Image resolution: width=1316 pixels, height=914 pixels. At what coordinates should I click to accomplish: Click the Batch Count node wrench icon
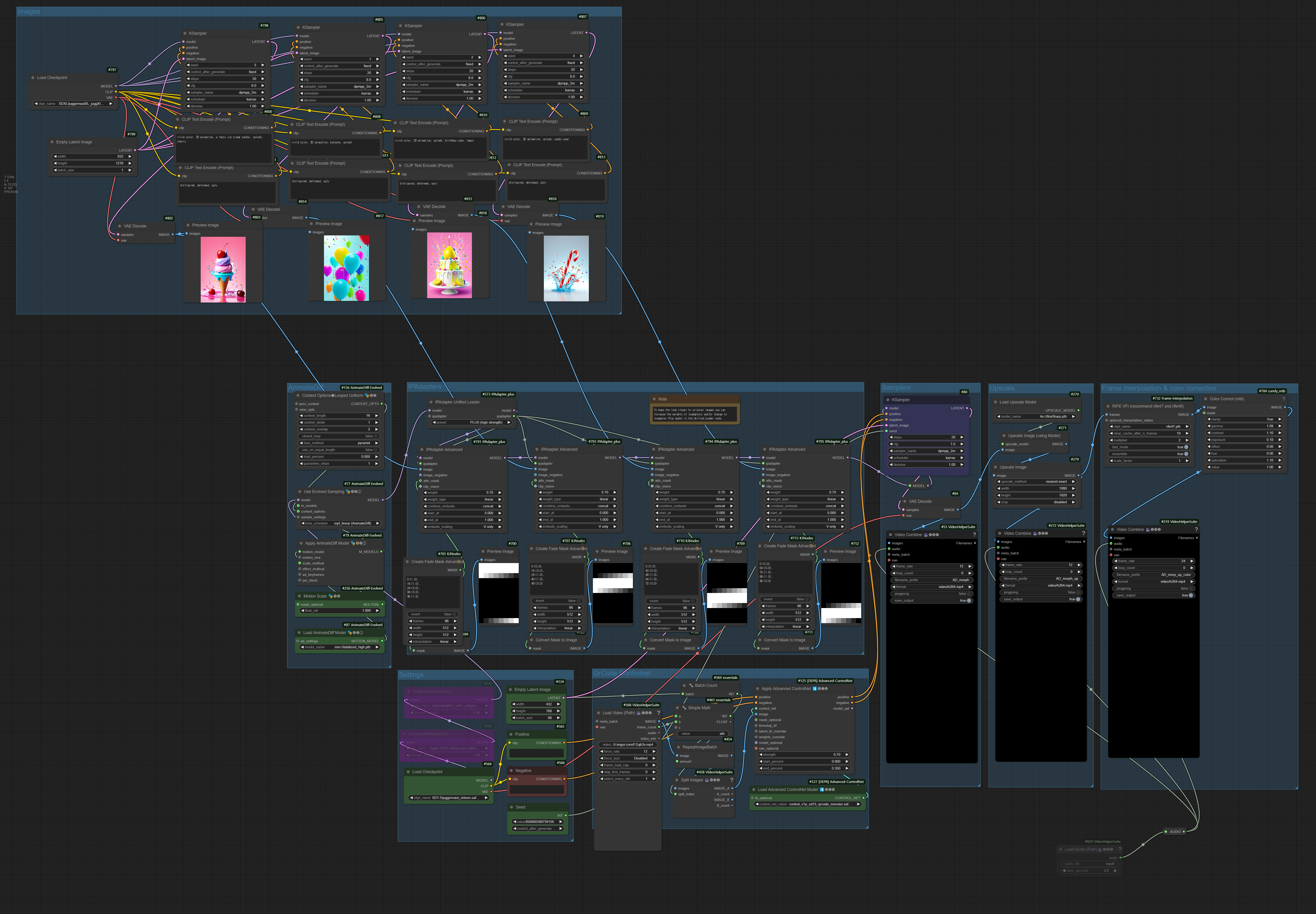(691, 685)
